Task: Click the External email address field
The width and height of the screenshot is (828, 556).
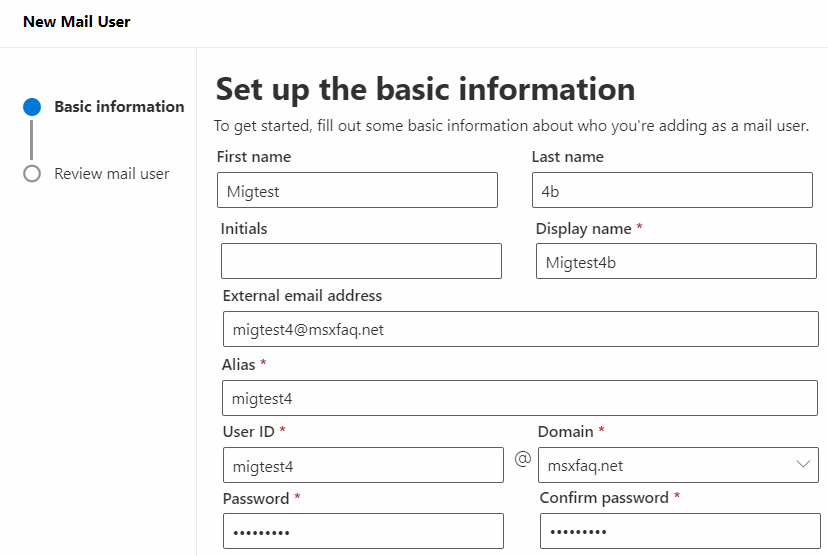Action: coord(521,329)
